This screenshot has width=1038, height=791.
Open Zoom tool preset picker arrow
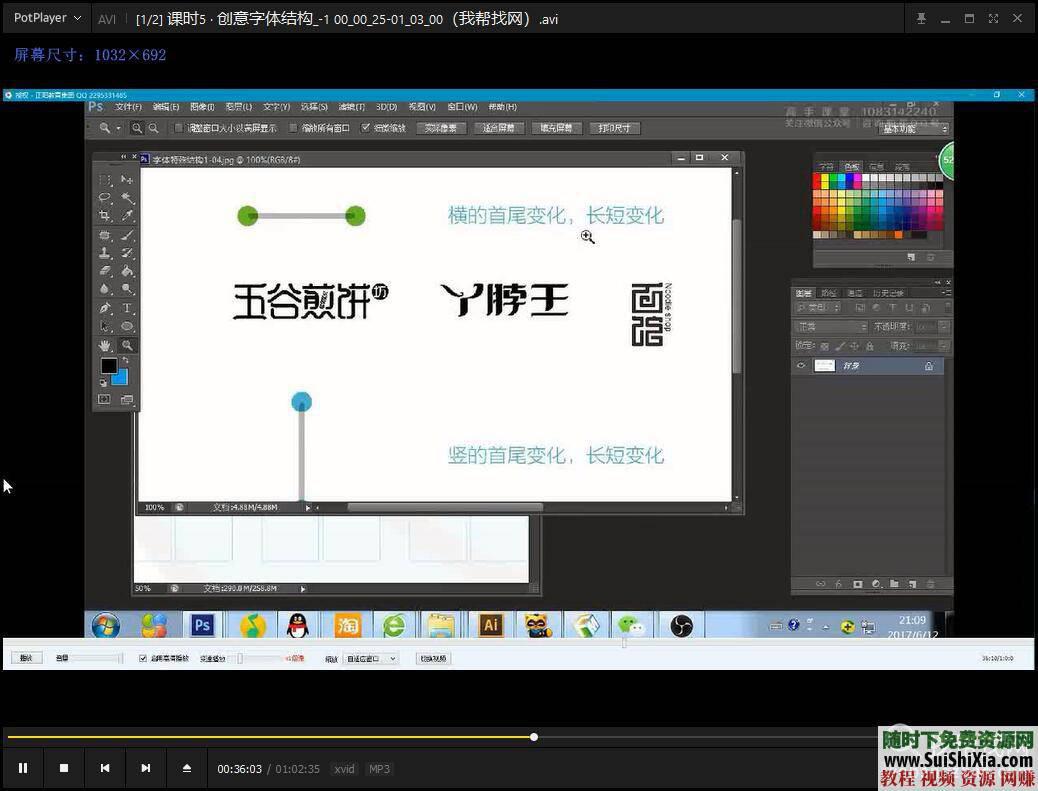click(118, 128)
